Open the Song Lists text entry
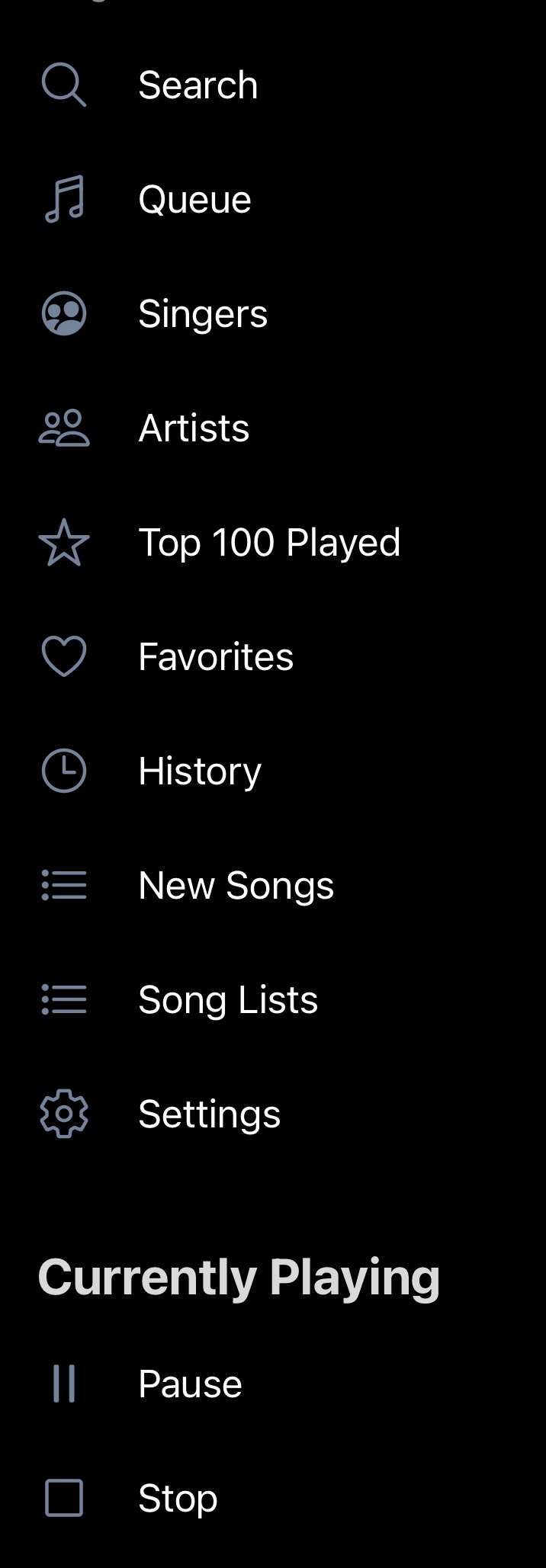Screen dimensions: 546x1568 pos(228,1000)
